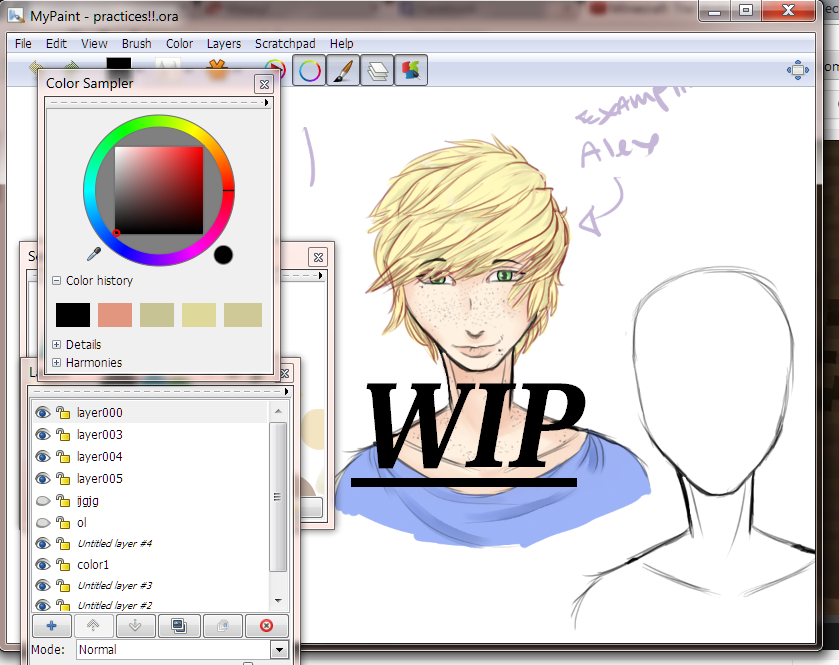Open the Edit menu
Screen dimensions: 839x665
[56, 43]
